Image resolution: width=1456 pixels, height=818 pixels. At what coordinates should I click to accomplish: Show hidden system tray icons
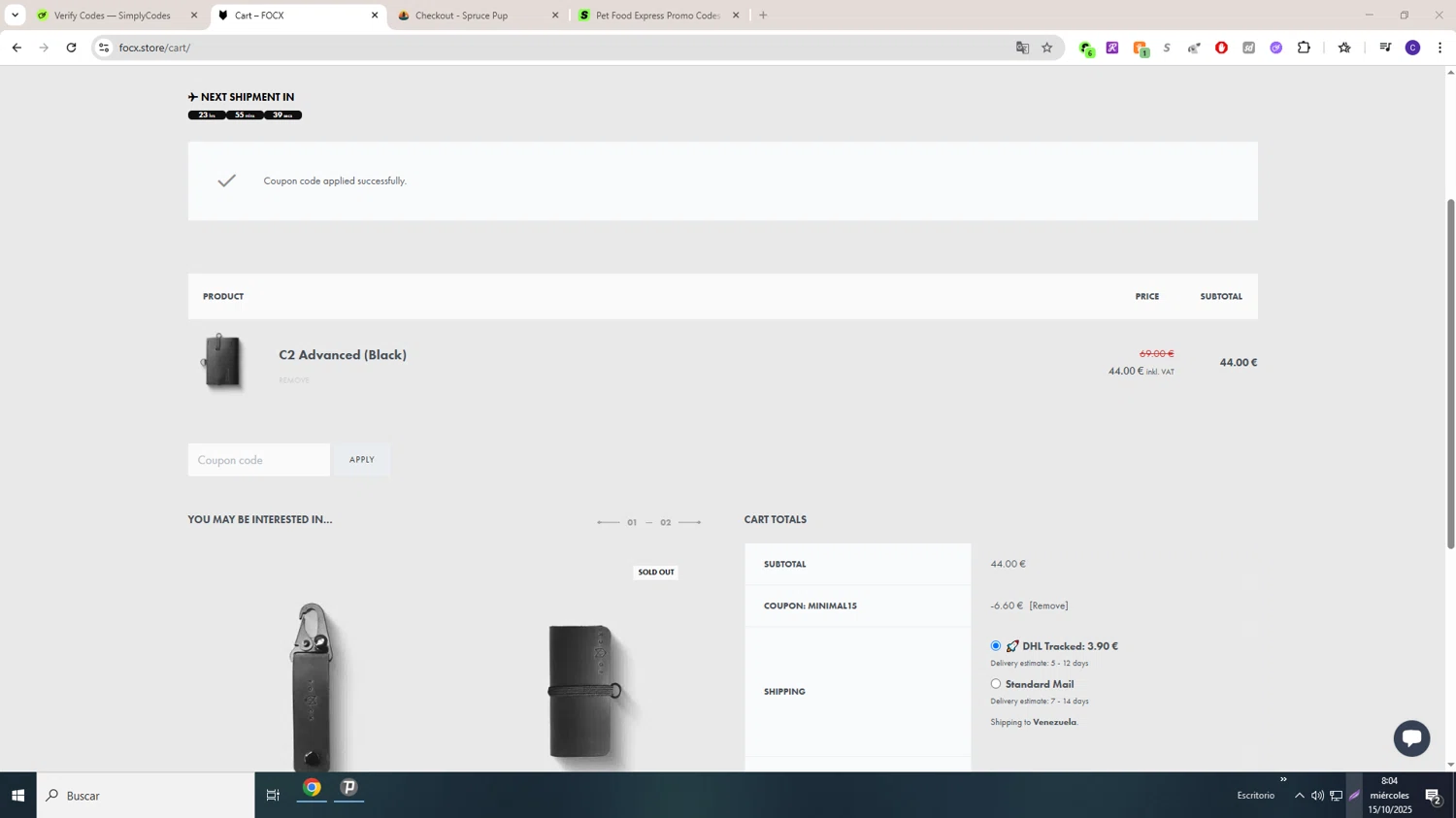coord(1300,796)
